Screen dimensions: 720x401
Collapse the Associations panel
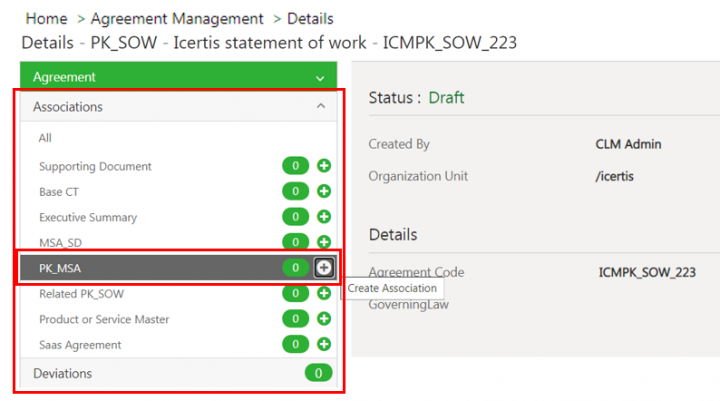pyautogui.click(x=320, y=107)
